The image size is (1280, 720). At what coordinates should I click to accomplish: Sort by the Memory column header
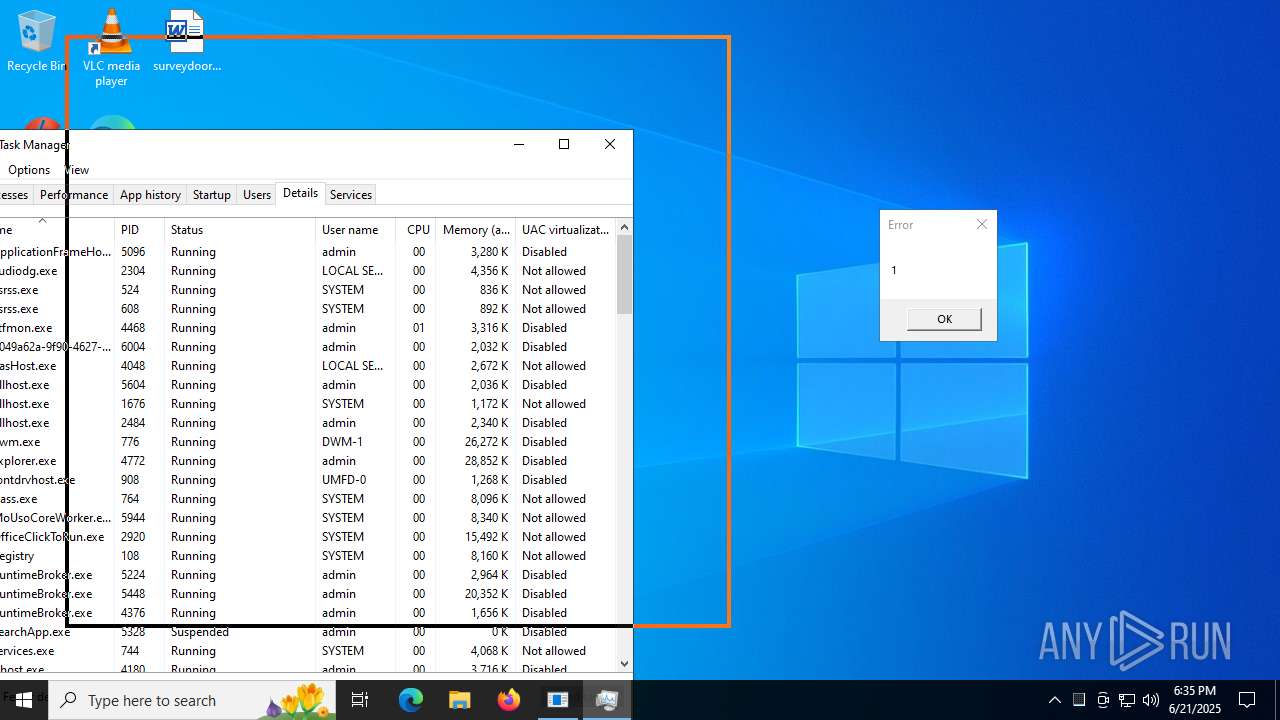point(476,229)
